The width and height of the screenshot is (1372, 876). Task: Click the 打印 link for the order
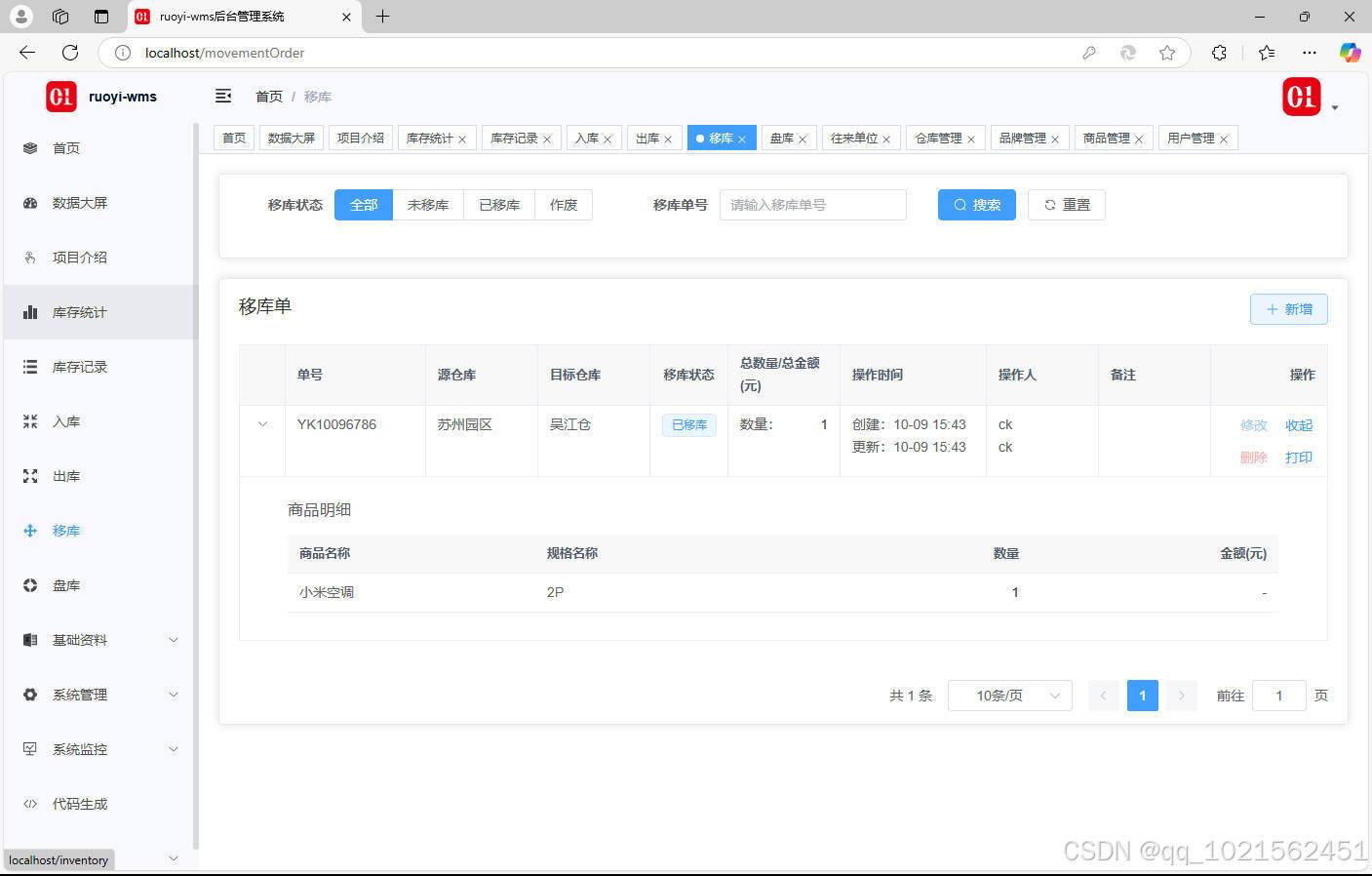(1298, 458)
